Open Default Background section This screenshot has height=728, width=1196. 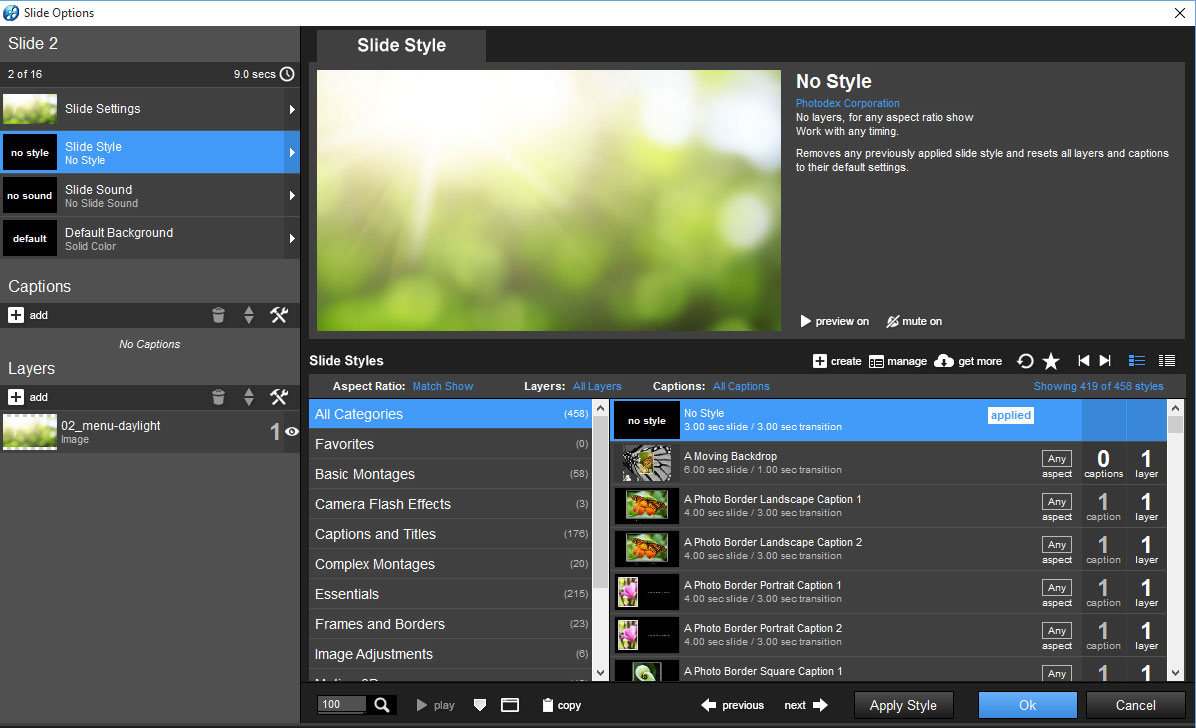pyautogui.click(x=150, y=239)
